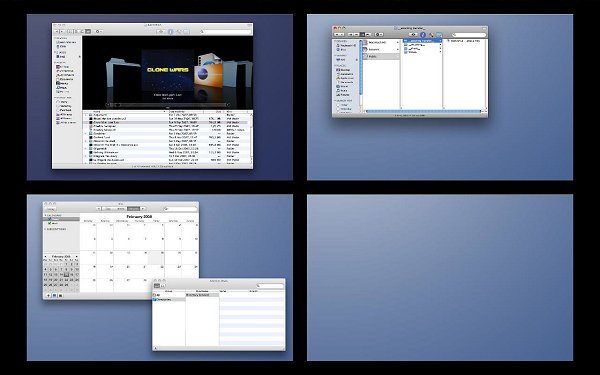
Task: Click the Action gear menu in the Cover Flow Finder
Action: click(98, 31)
